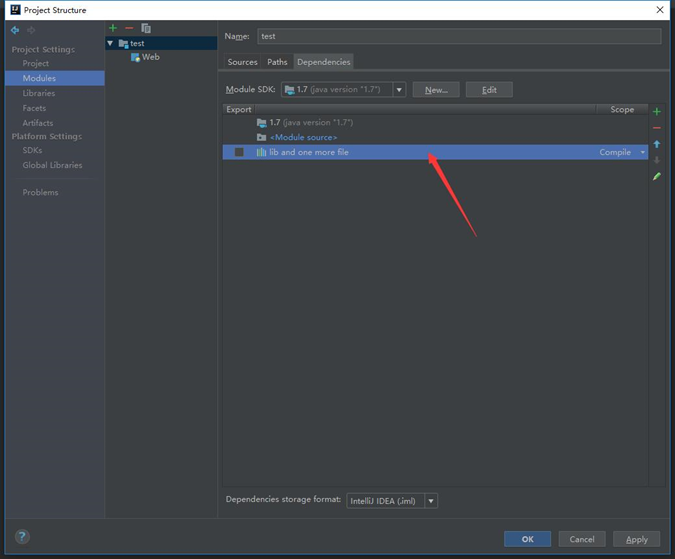
Task: Toggle the Export checkbox for lib
Action: coord(239,152)
